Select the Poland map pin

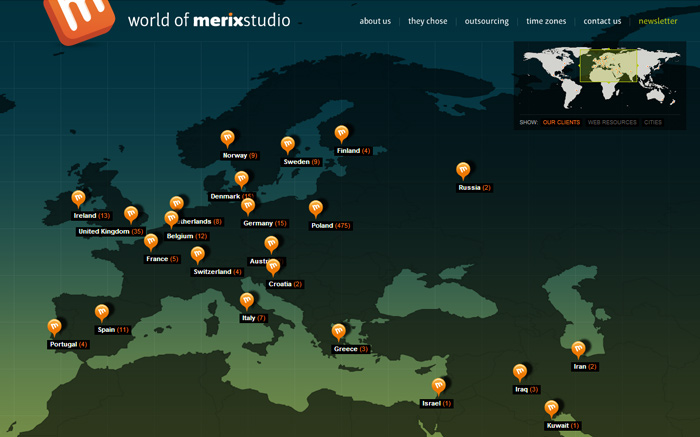[316, 209]
